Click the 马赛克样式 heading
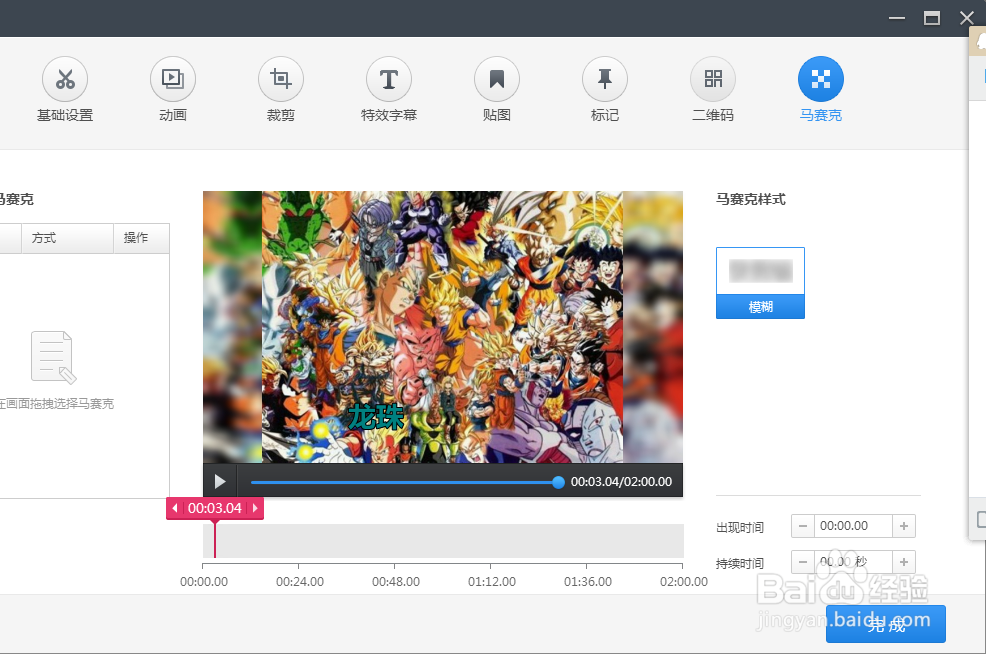This screenshot has height=654, width=986. 751,199
